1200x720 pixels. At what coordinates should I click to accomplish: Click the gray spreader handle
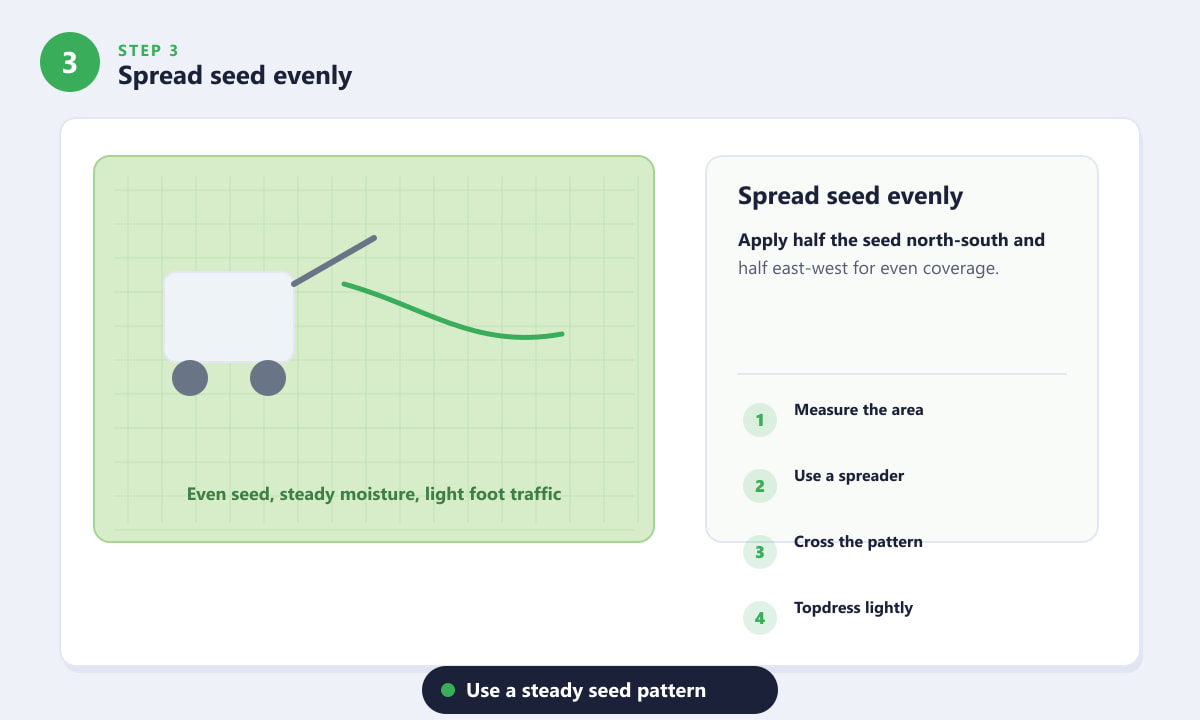tap(334, 261)
